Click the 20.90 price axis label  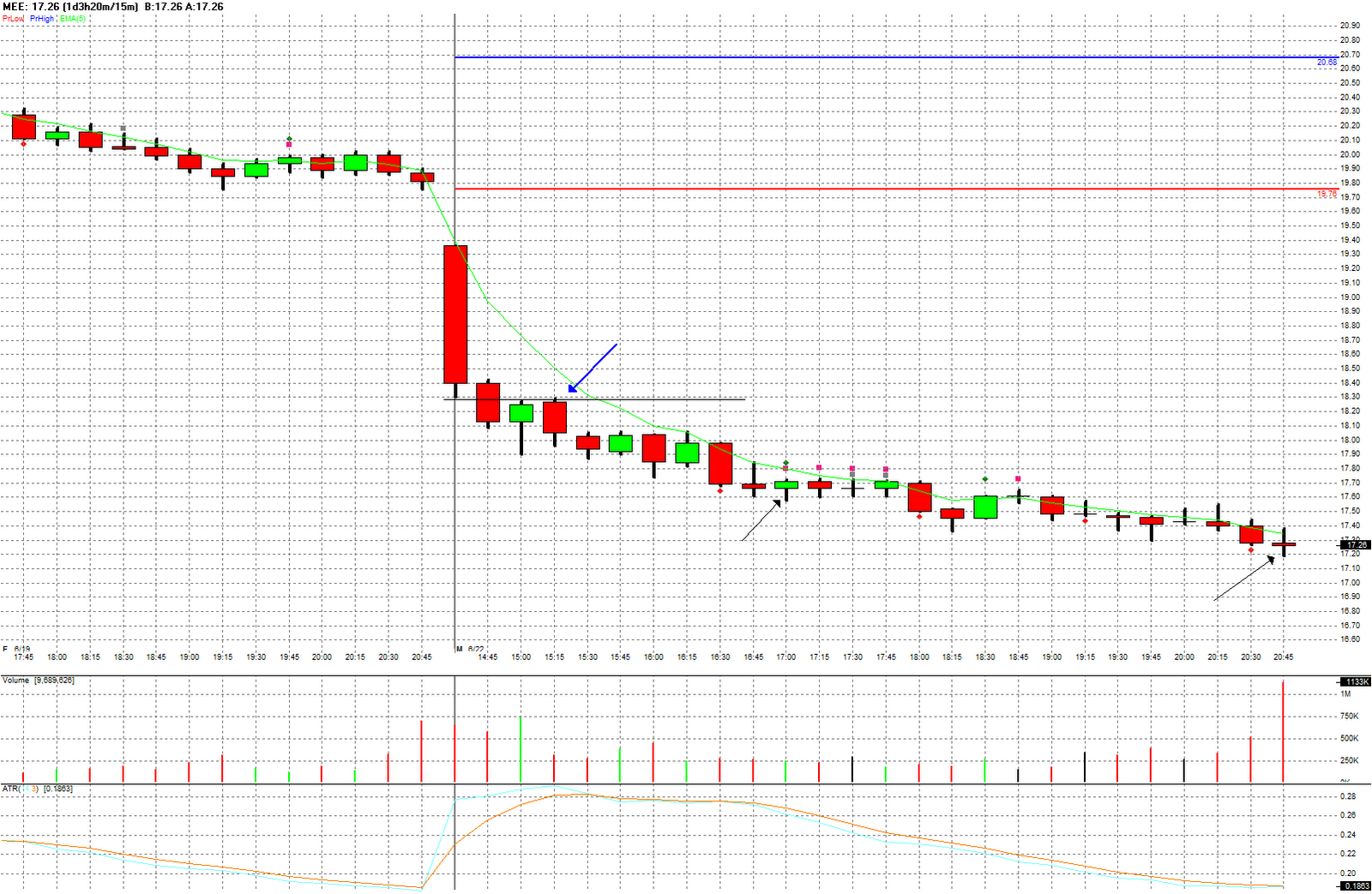[x=1350, y=26]
